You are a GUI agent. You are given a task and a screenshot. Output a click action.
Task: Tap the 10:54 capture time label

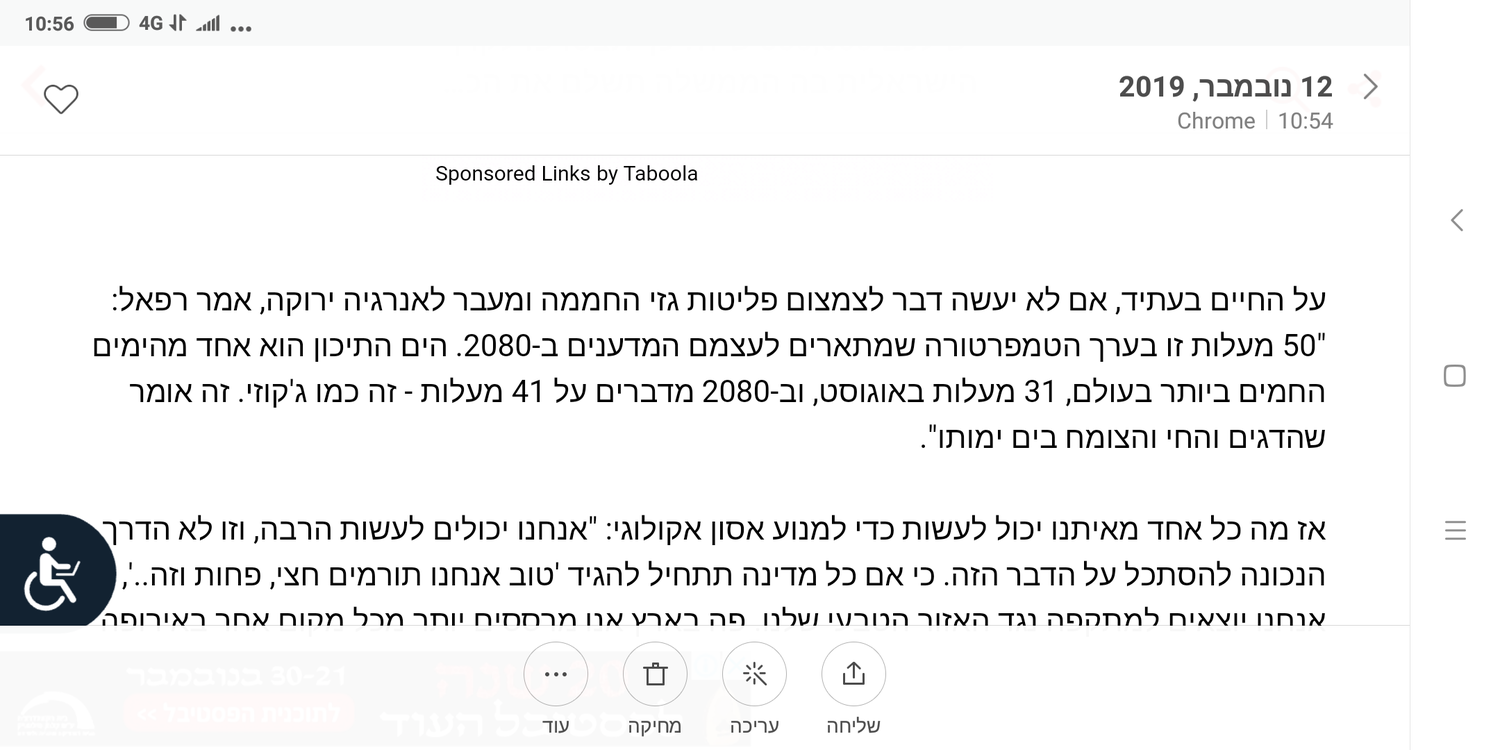click(1305, 121)
